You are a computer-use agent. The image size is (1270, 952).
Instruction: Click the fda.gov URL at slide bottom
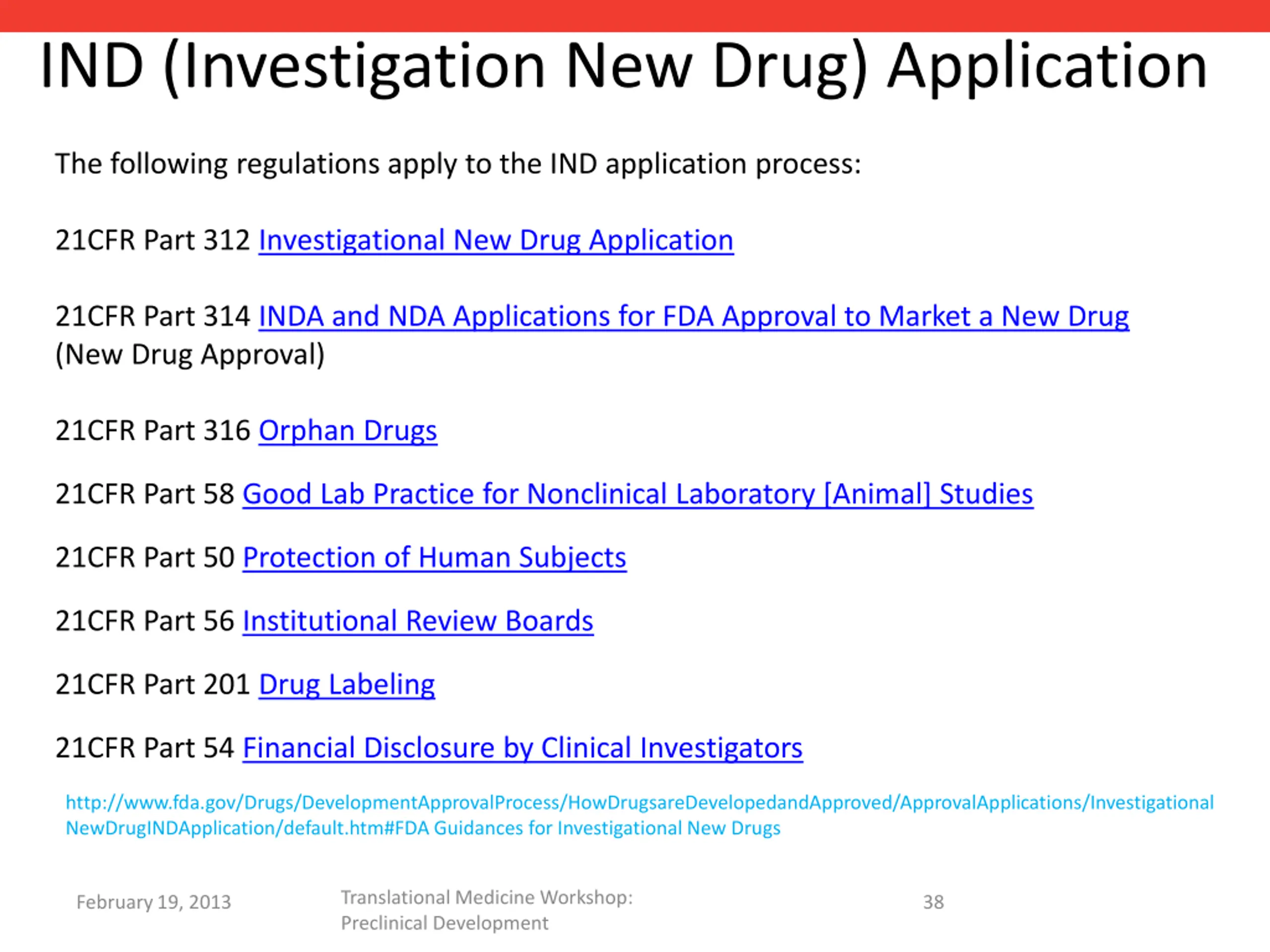(639, 815)
